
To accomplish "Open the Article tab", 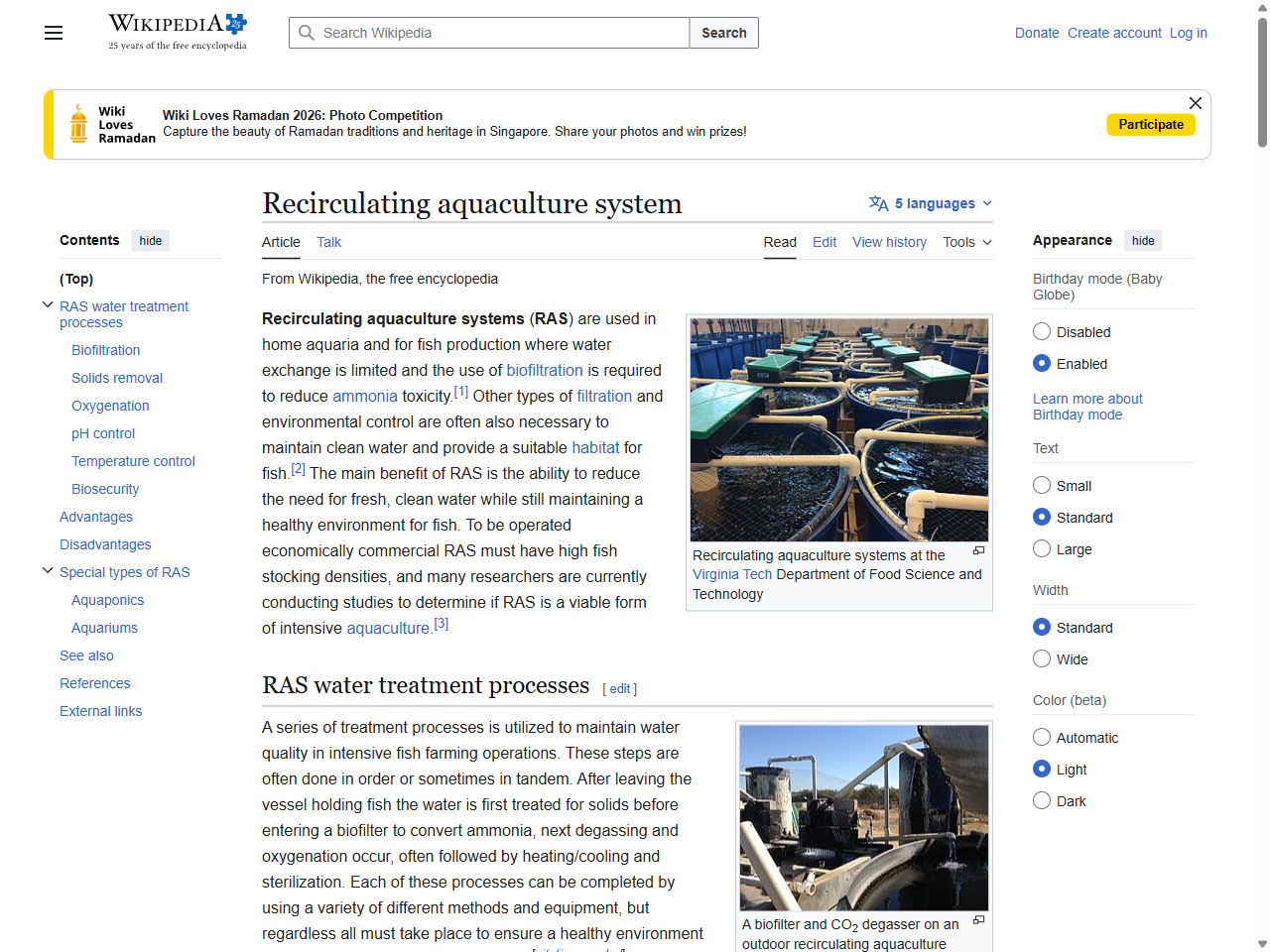I will (281, 242).
